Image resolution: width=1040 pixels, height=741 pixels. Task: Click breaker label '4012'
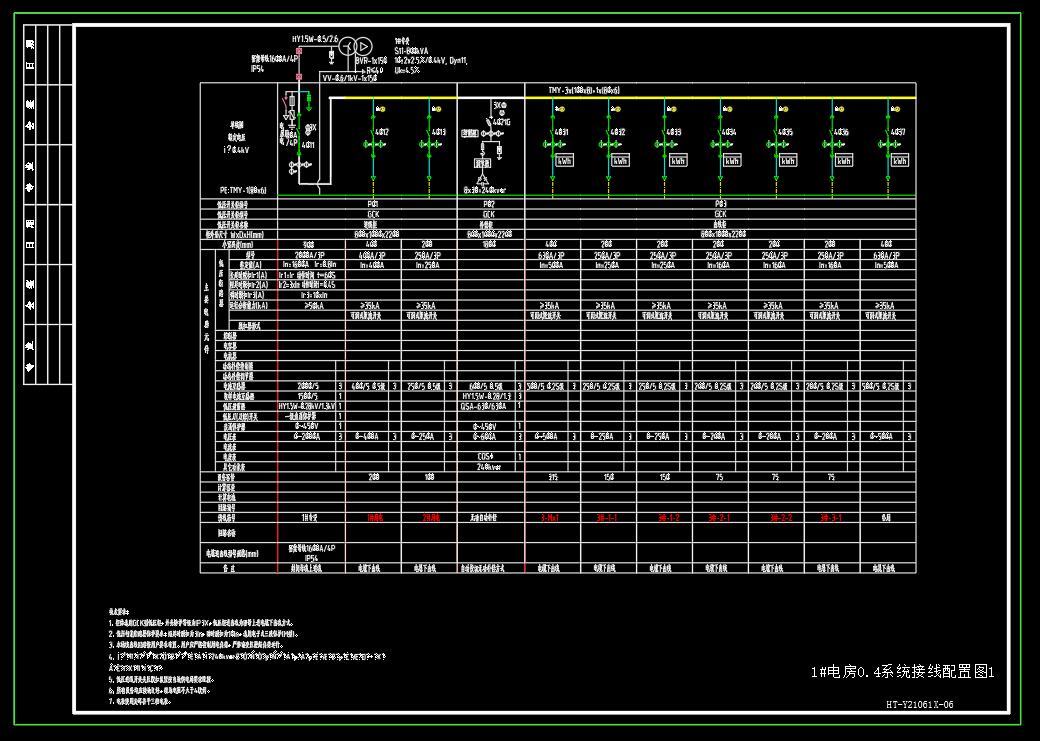click(x=383, y=132)
